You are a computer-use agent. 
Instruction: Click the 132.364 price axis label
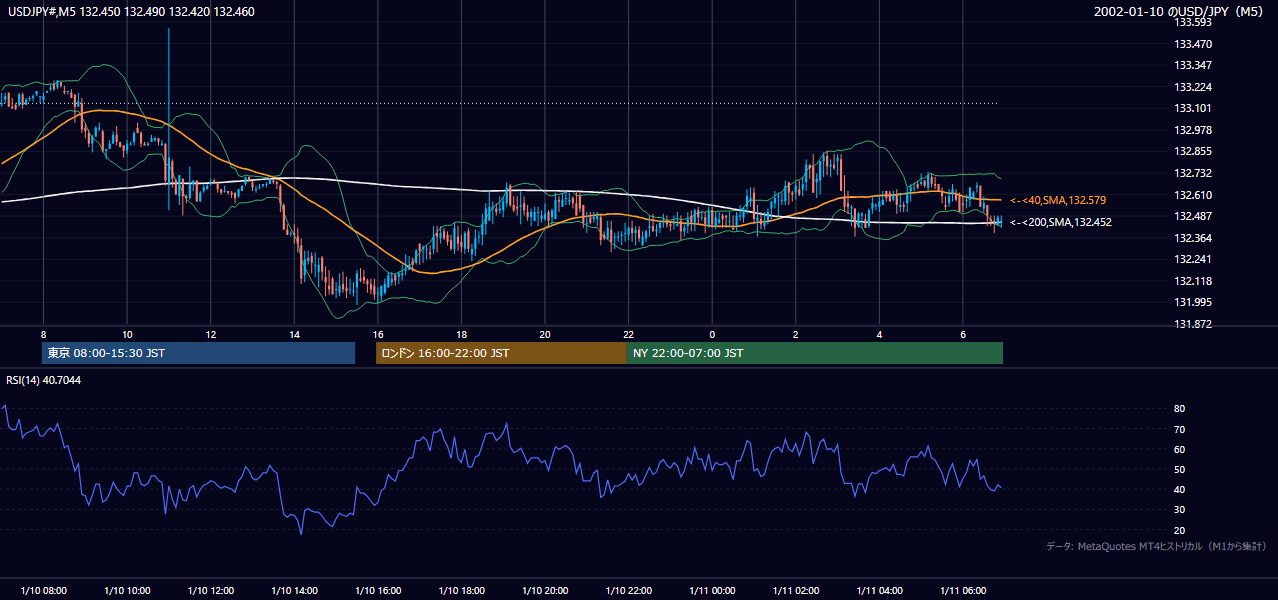point(1193,238)
